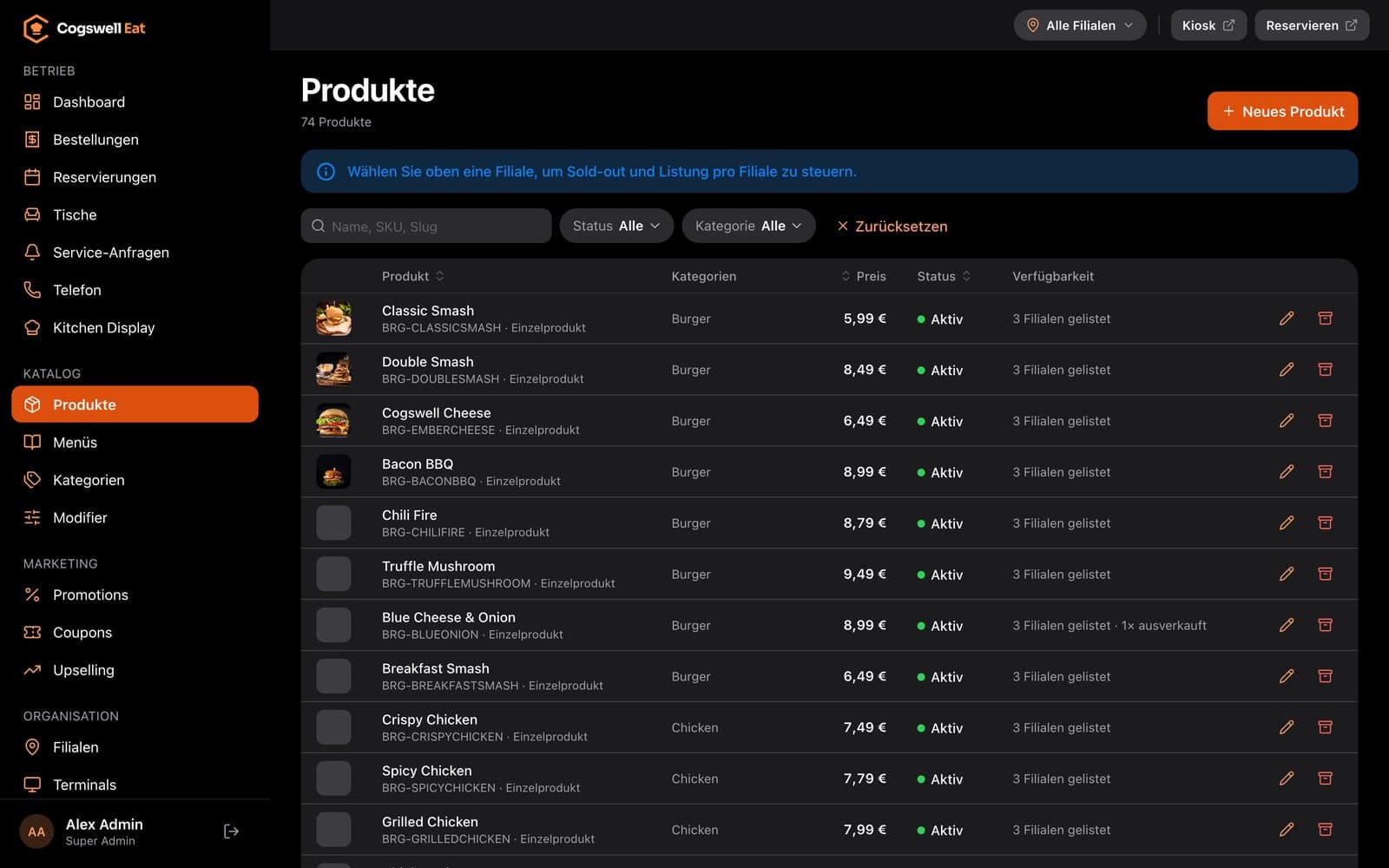Archive the Classic Smash product
The width and height of the screenshot is (1389, 868).
coord(1325,319)
